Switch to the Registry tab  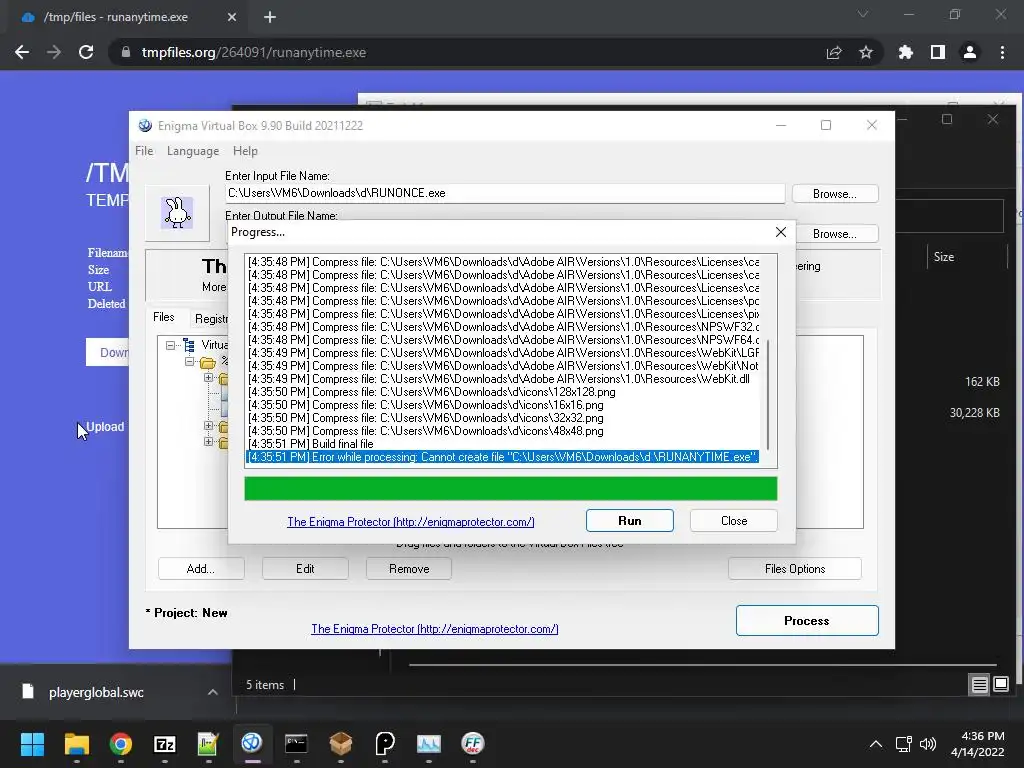click(210, 319)
